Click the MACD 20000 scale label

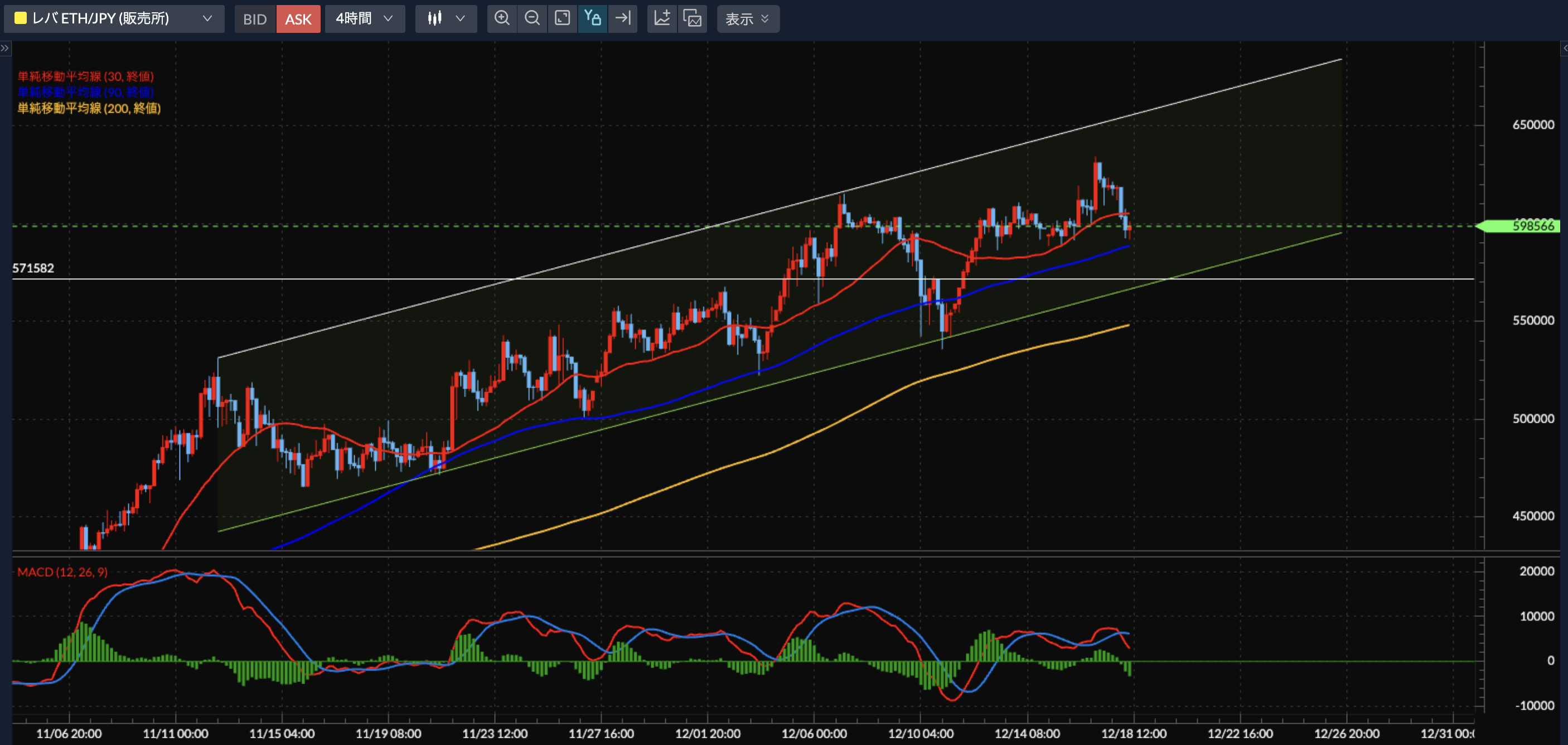1536,571
